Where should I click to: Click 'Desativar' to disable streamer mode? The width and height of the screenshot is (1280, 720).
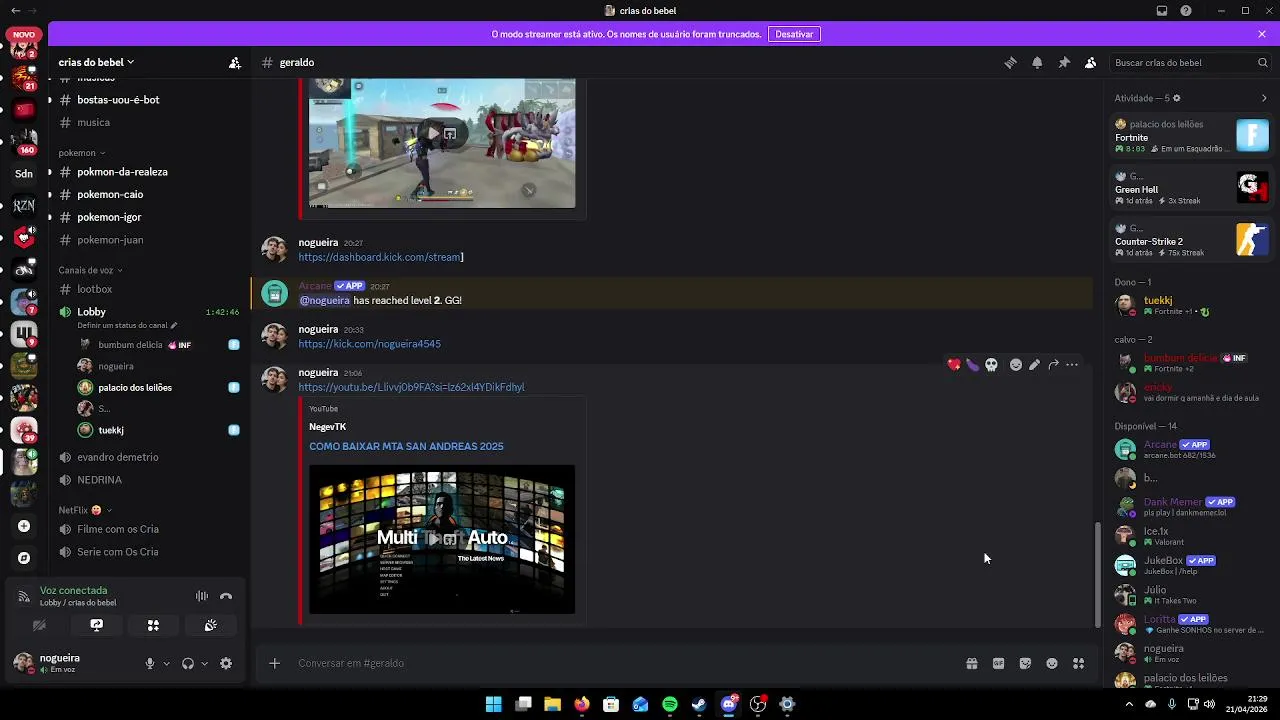pos(794,34)
